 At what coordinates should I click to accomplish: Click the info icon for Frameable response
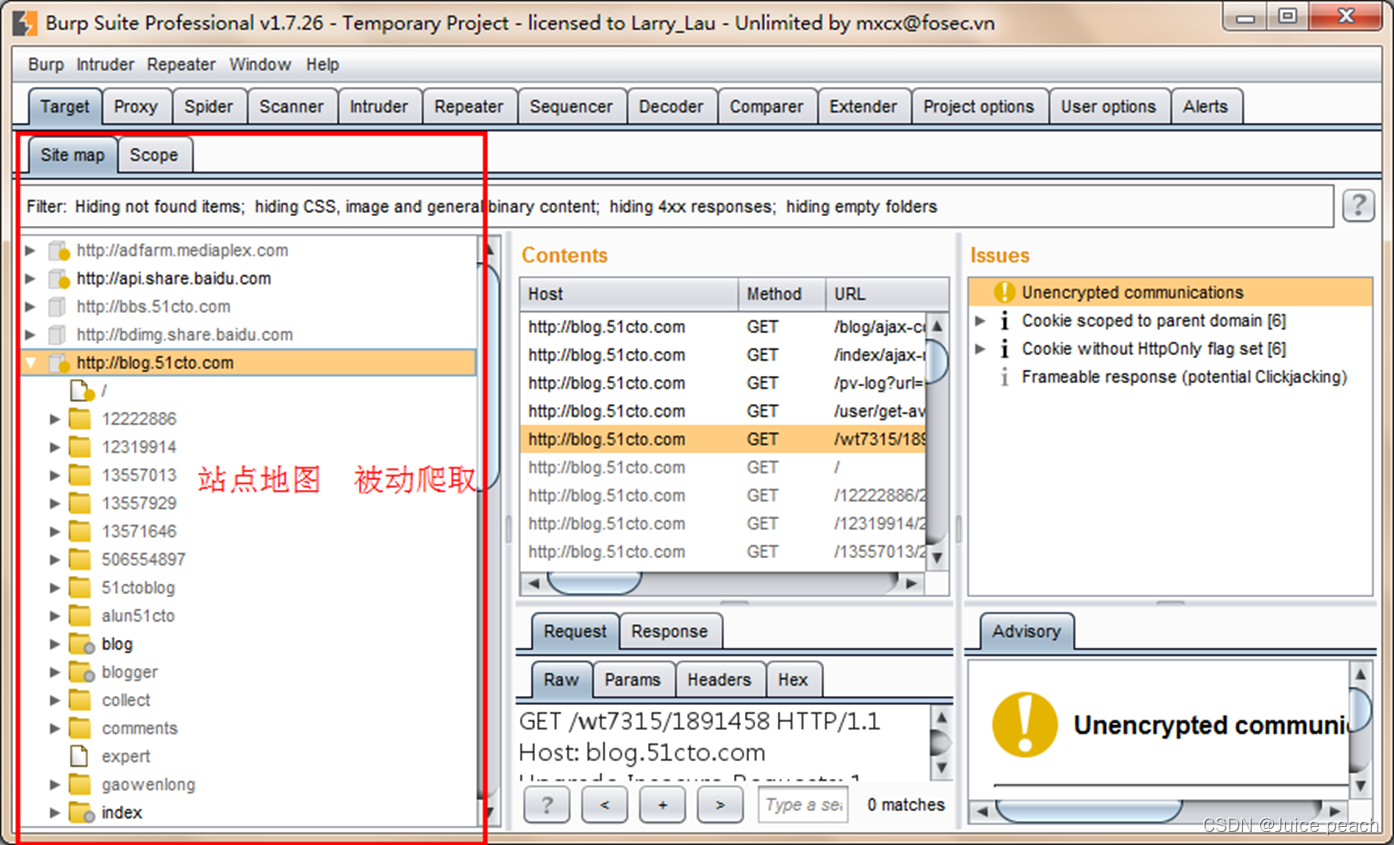[1004, 377]
